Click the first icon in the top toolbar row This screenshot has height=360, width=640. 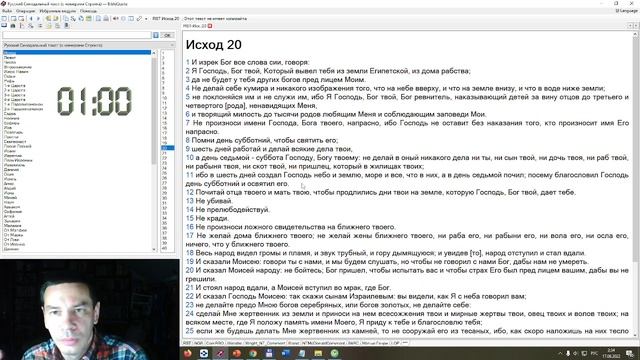pos(4,19)
